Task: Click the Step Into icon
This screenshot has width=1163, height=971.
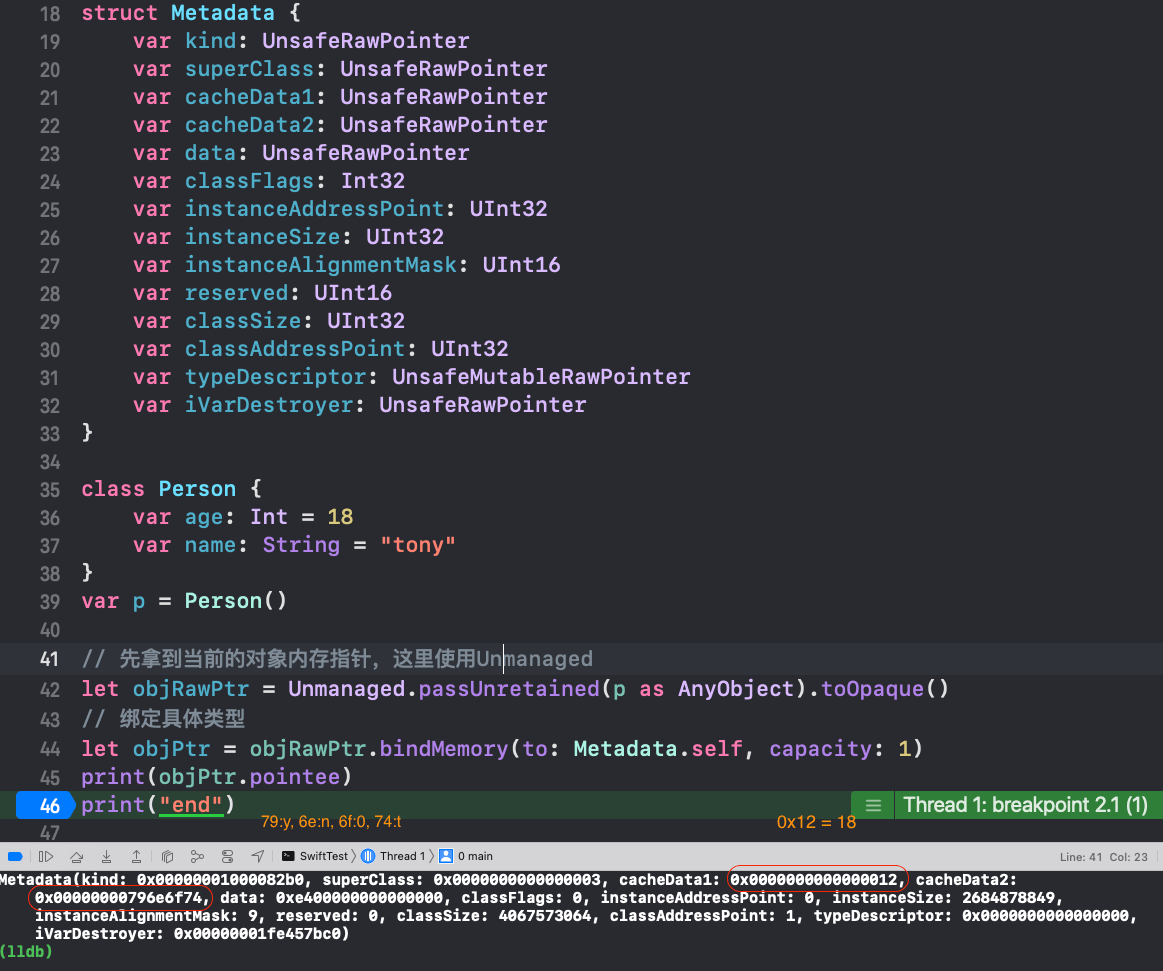Action: pyautogui.click(x=107, y=856)
